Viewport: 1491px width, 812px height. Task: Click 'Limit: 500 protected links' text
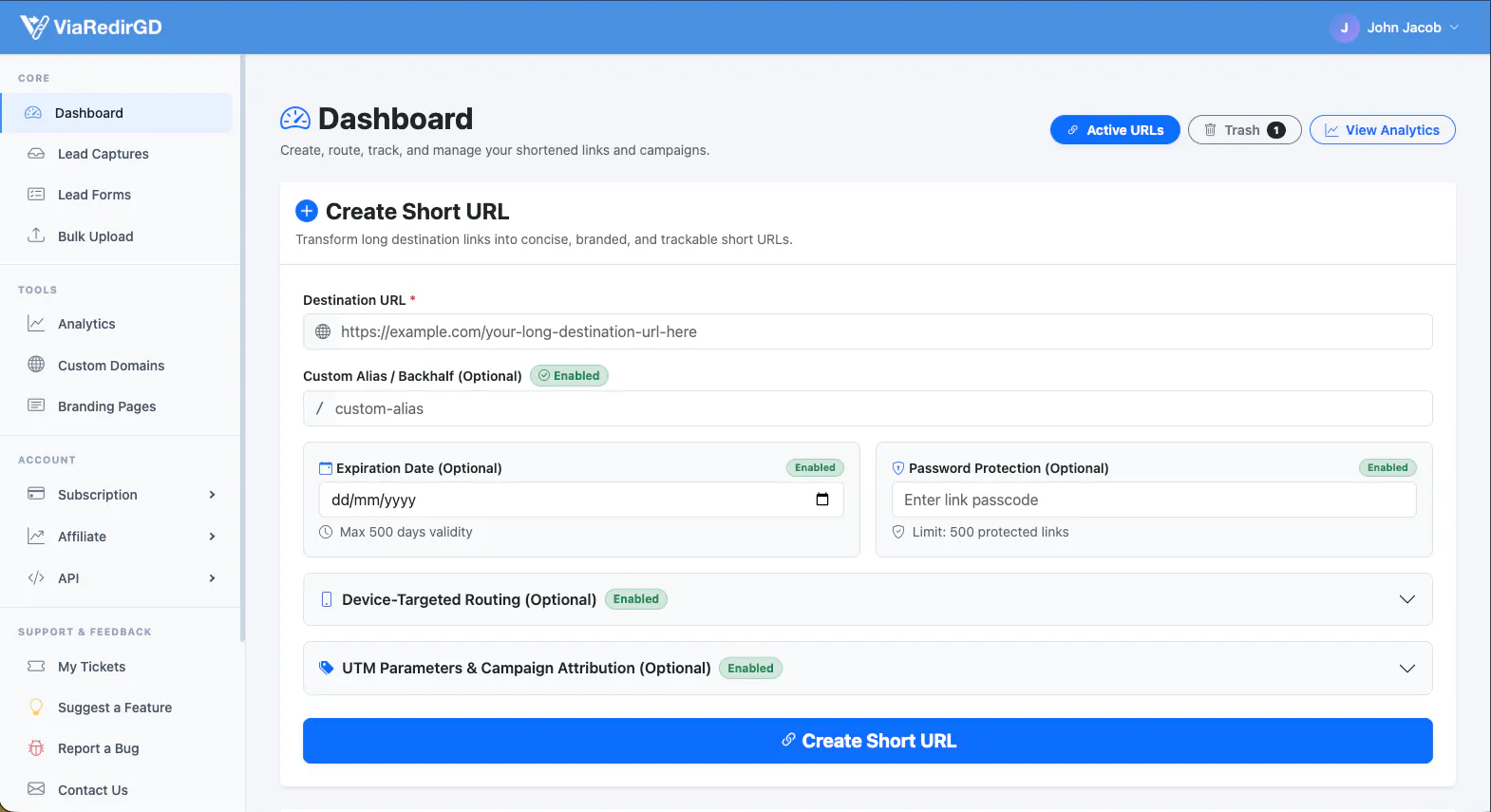[x=991, y=532]
